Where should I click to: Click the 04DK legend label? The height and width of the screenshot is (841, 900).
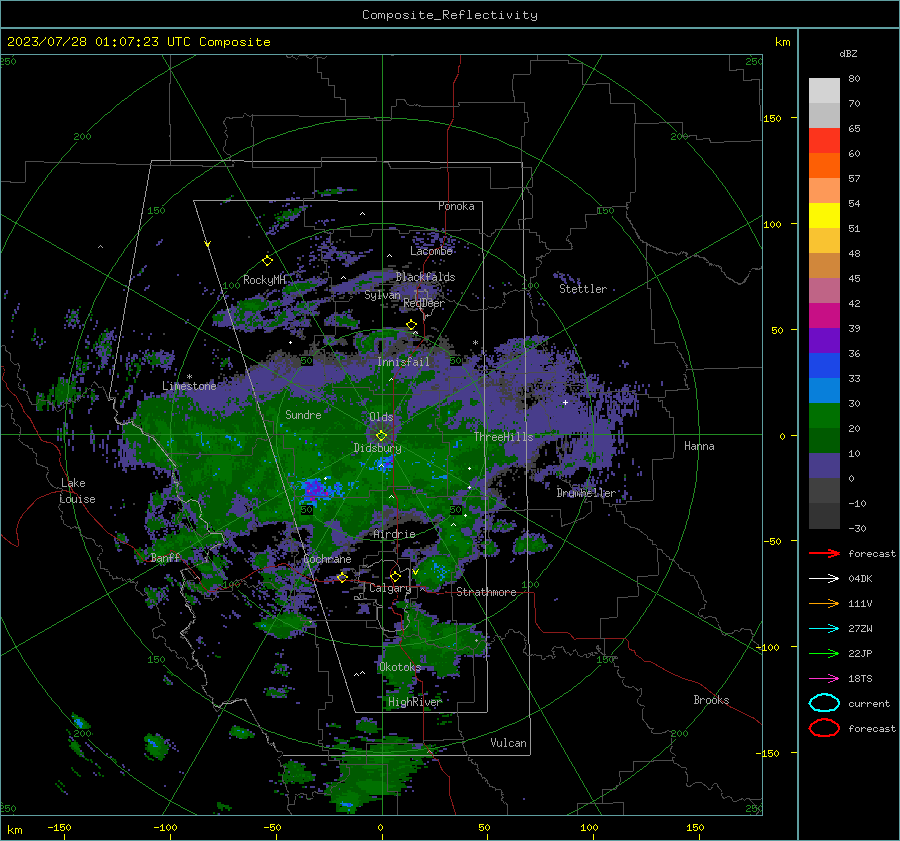(x=860, y=579)
